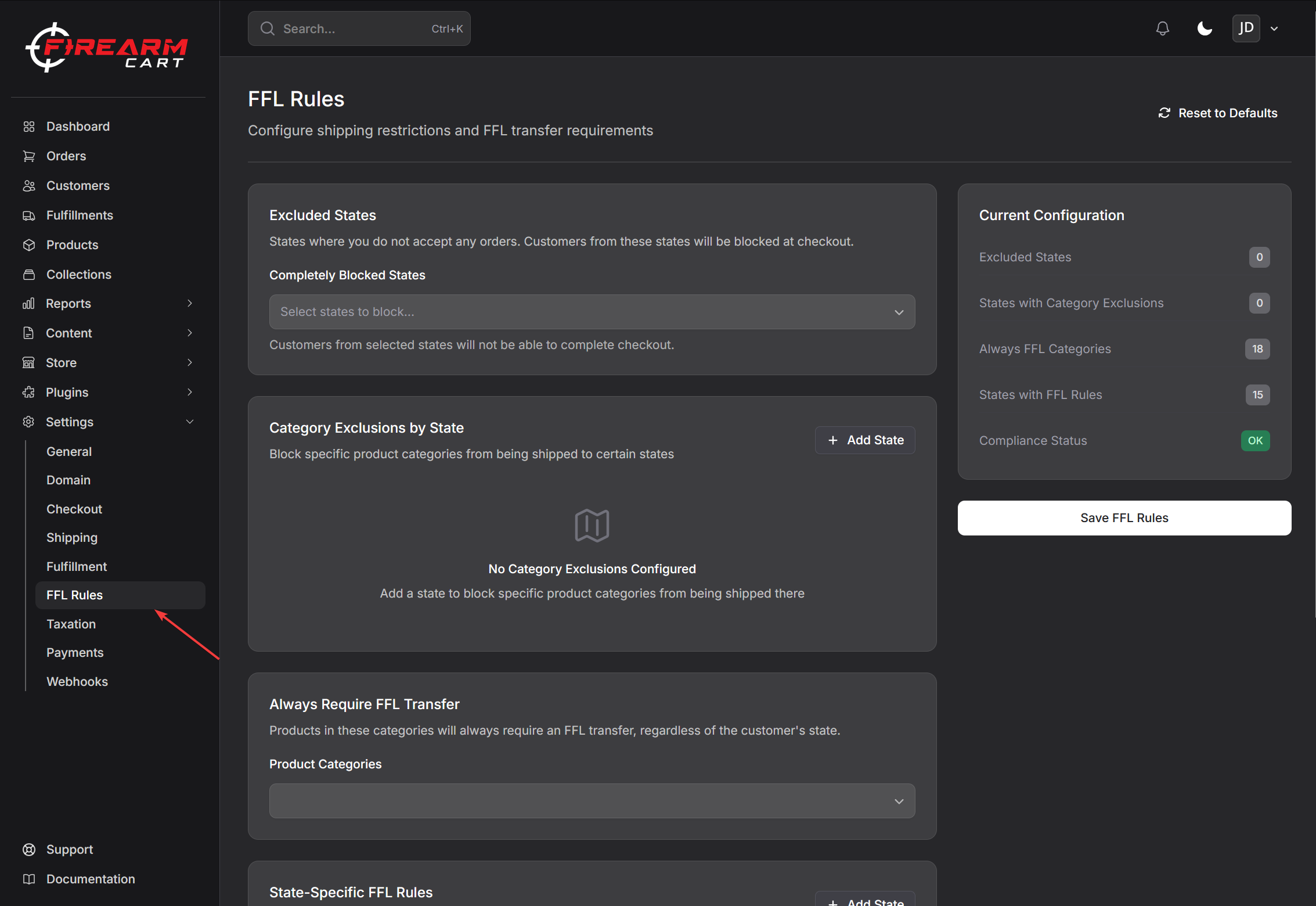Viewport: 1316px width, 906px height.
Task: Click the Compliance Status OK badge
Action: point(1255,441)
